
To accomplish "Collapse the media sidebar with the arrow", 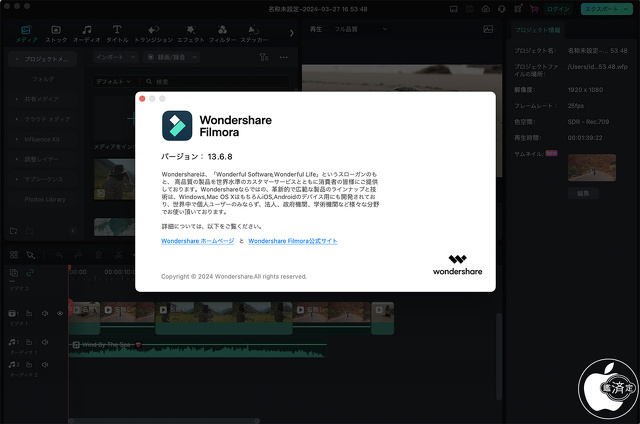I will click(x=73, y=231).
